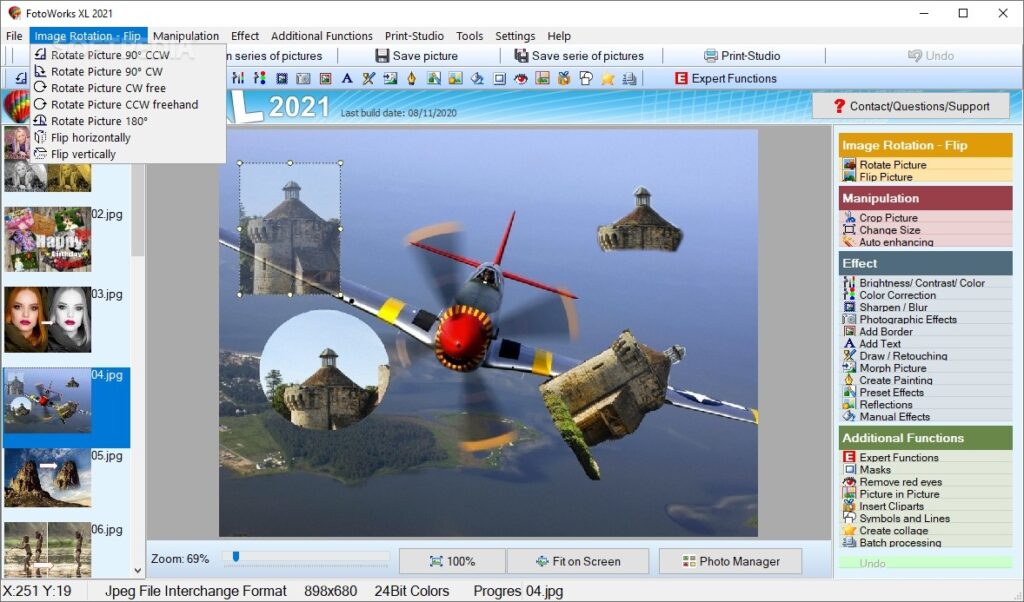Open the Help menu
The width and height of the screenshot is (1024, 602).
point(559,36)
